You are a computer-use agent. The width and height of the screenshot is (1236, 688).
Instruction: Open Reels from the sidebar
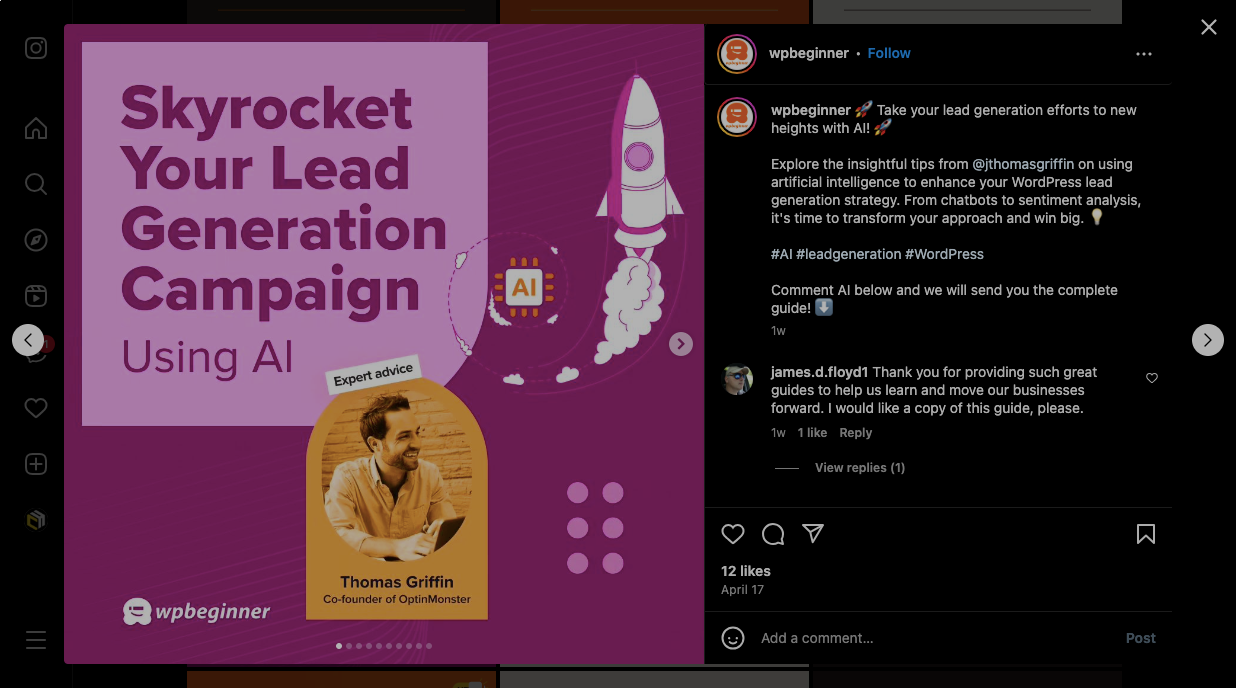[36, 296]
